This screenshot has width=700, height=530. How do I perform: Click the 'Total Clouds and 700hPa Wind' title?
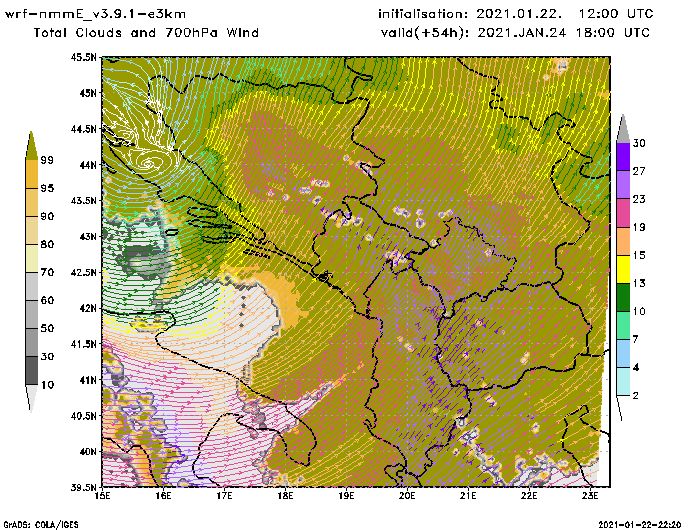click(x=146, y=33)
